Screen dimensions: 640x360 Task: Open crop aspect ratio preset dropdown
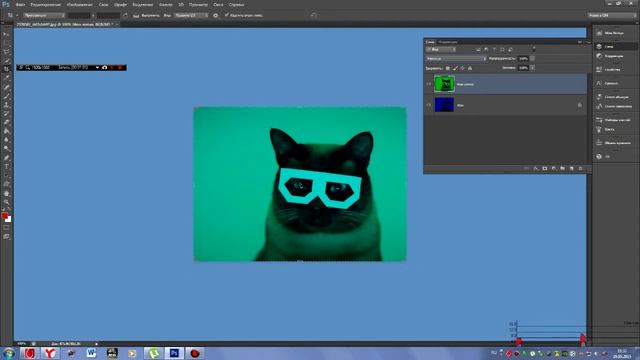44,16
